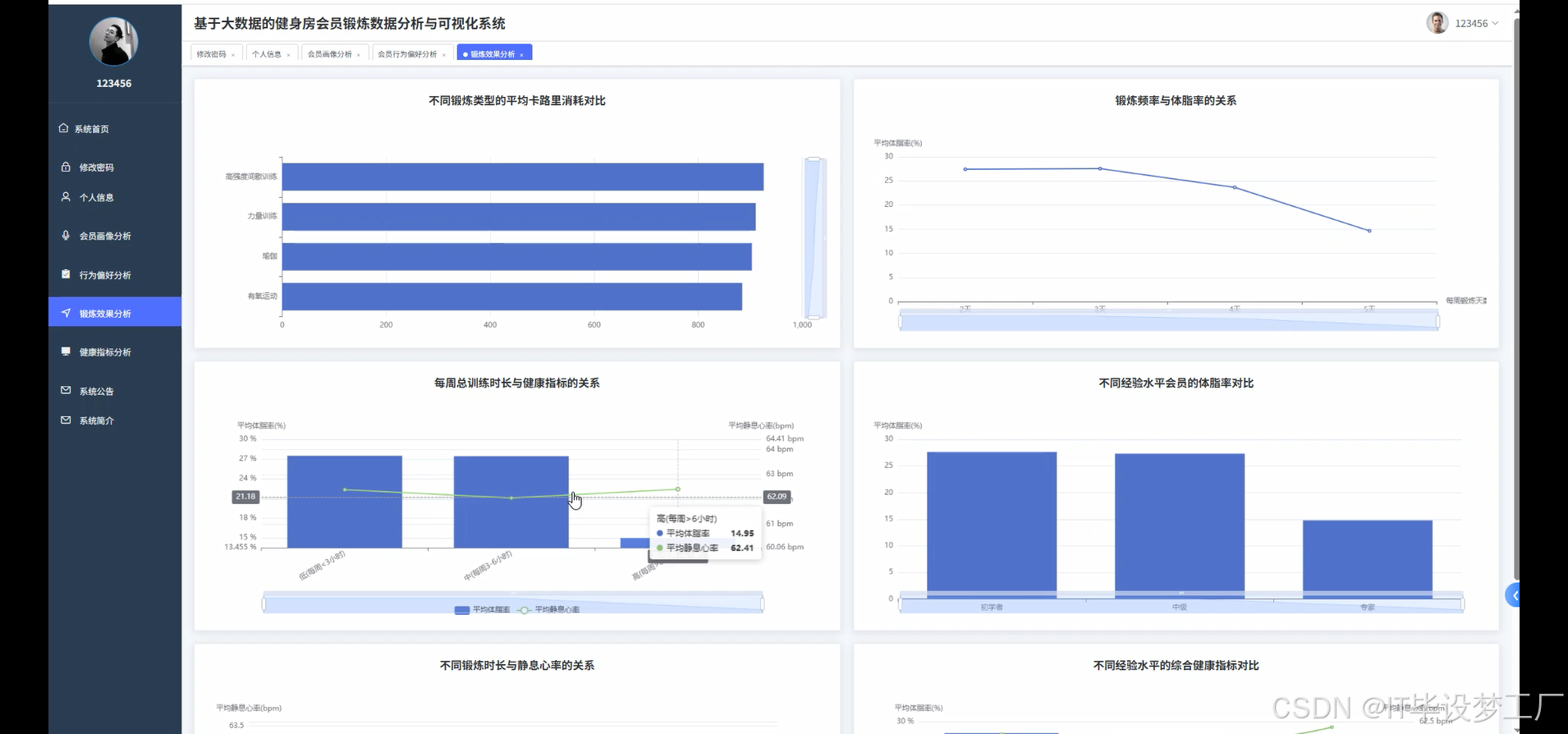Click the 瑜伽 bar in the calorie chart
This screenshot has height=734, width=1568.
pos(517,257)
